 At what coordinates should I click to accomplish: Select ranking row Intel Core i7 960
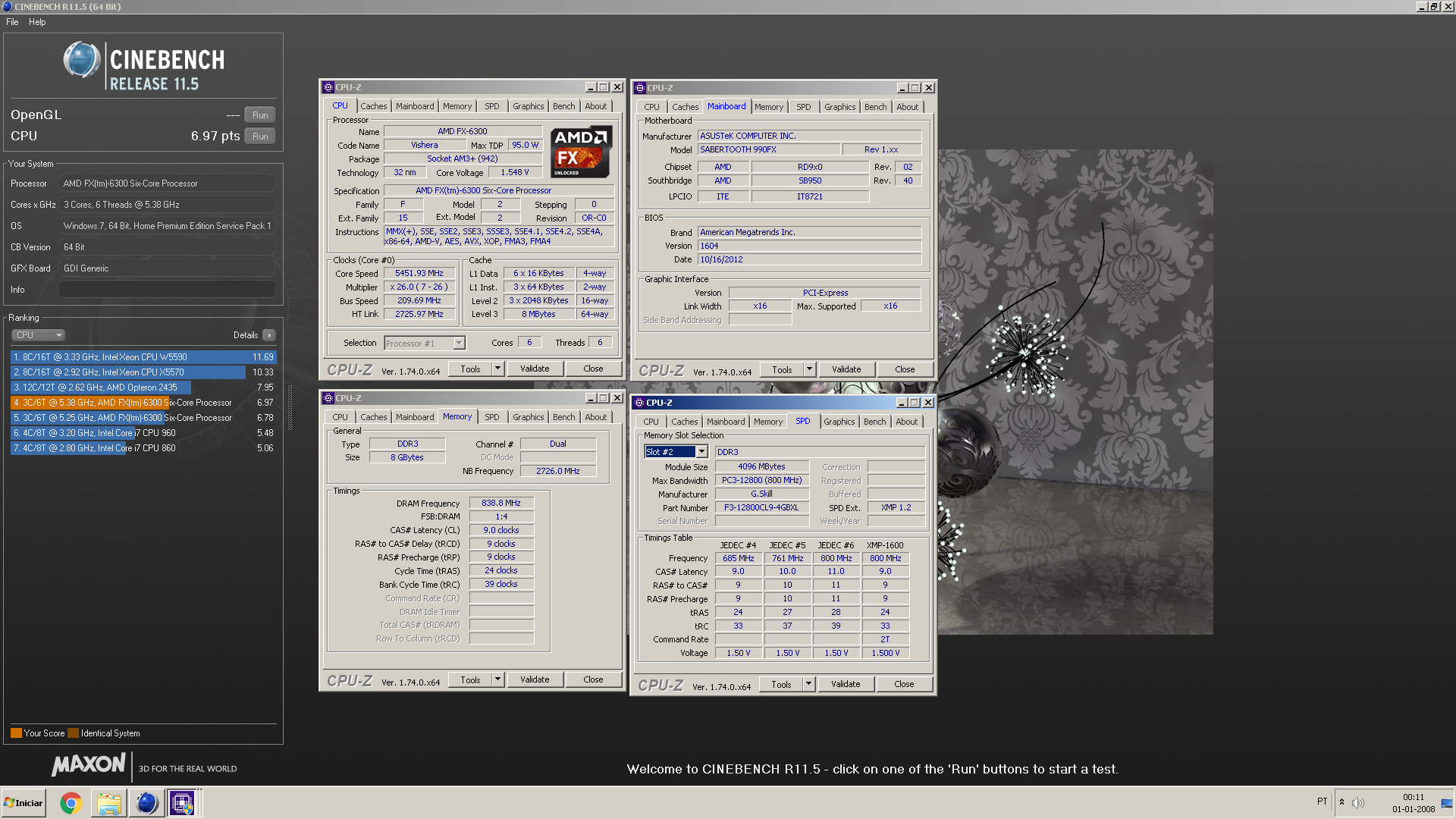pyautogui.click(x=143, y=433)
